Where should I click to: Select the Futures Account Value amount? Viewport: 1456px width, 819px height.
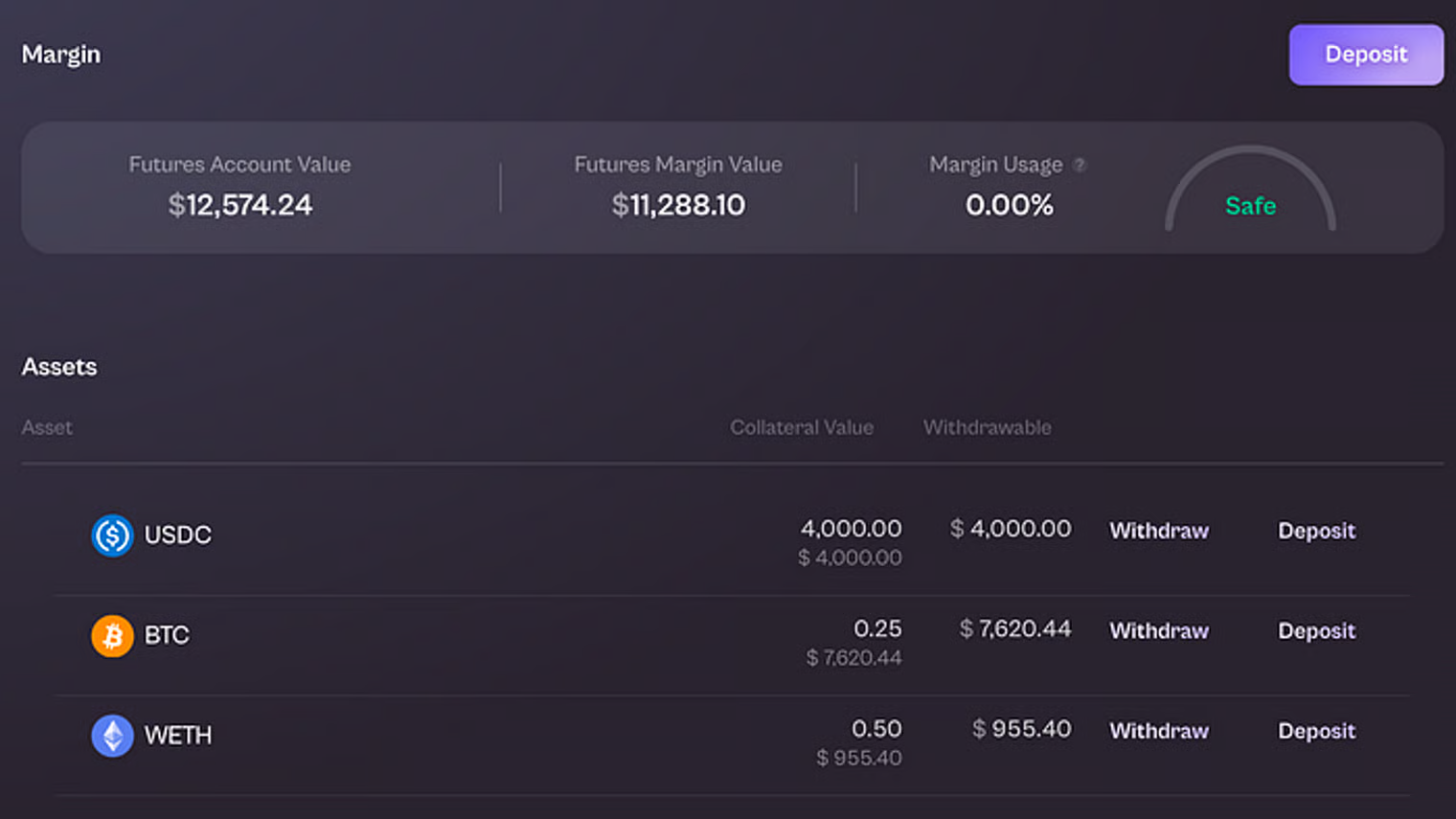[x=240, y=205]
